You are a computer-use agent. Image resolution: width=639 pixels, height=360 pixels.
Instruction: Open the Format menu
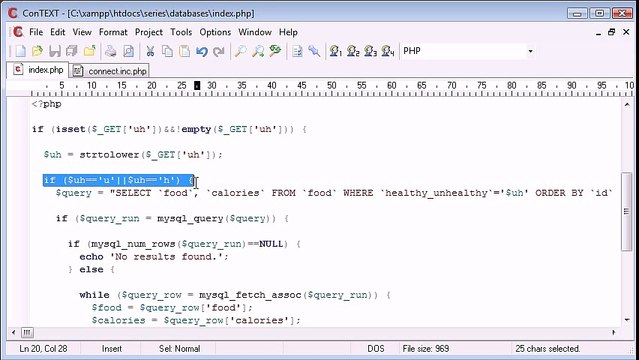113,32
